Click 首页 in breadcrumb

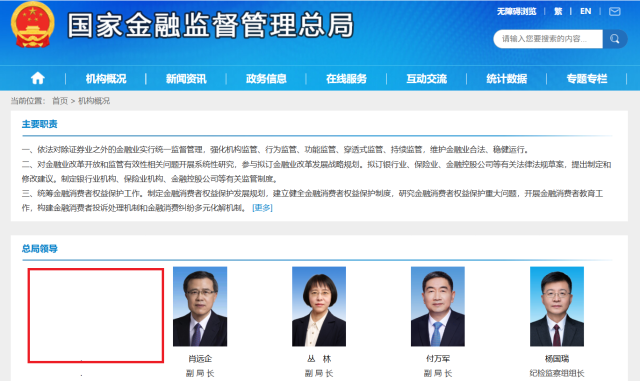pyautogui.click(x=60, y=101)
